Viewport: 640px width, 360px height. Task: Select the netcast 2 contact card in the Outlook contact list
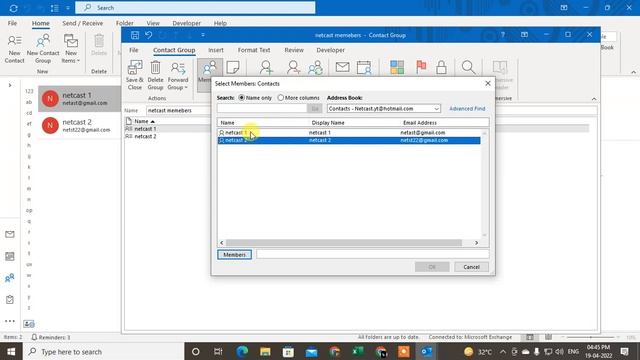(x=79, y=125)
